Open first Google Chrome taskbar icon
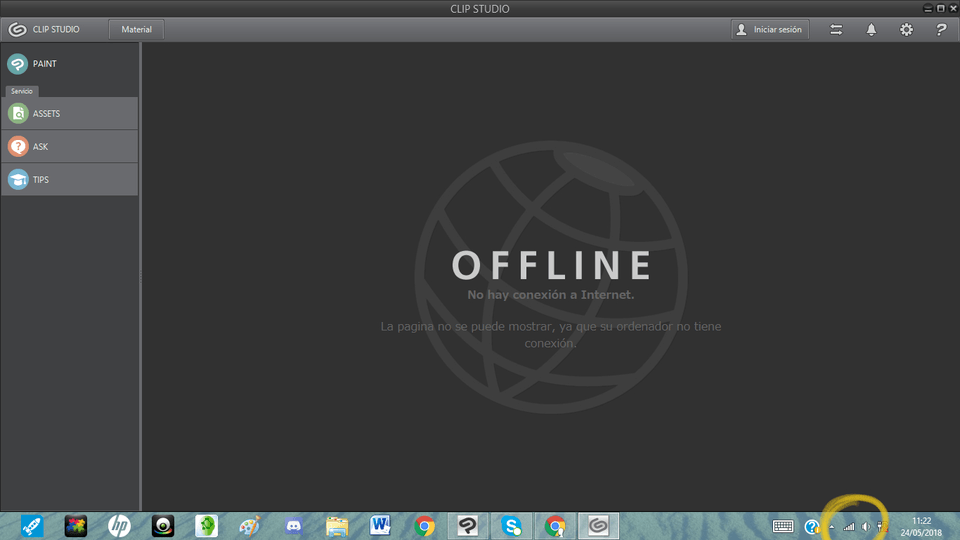 pyautogui.click(x=424, y=526)
